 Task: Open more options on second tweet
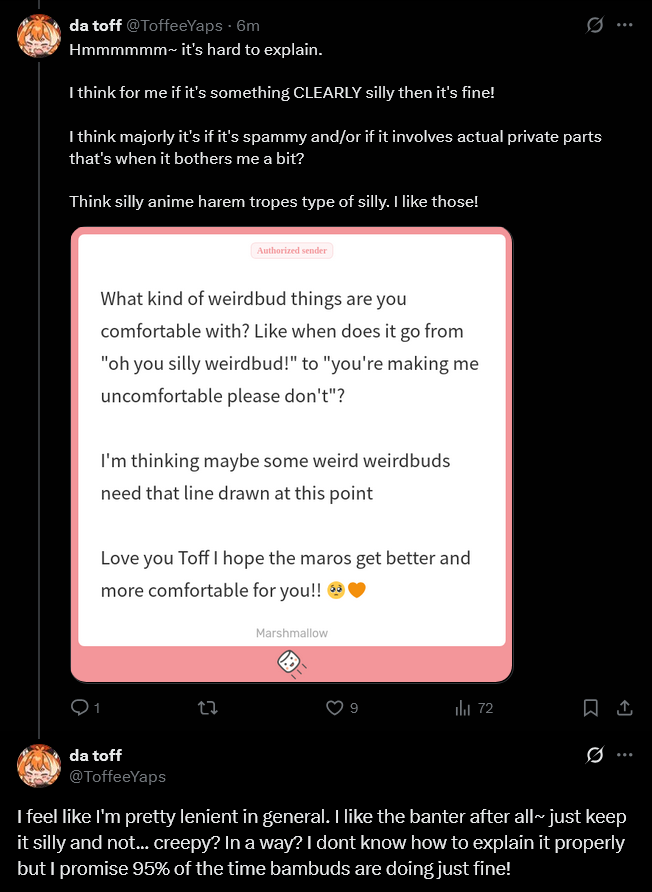click(x=625, y=754)
